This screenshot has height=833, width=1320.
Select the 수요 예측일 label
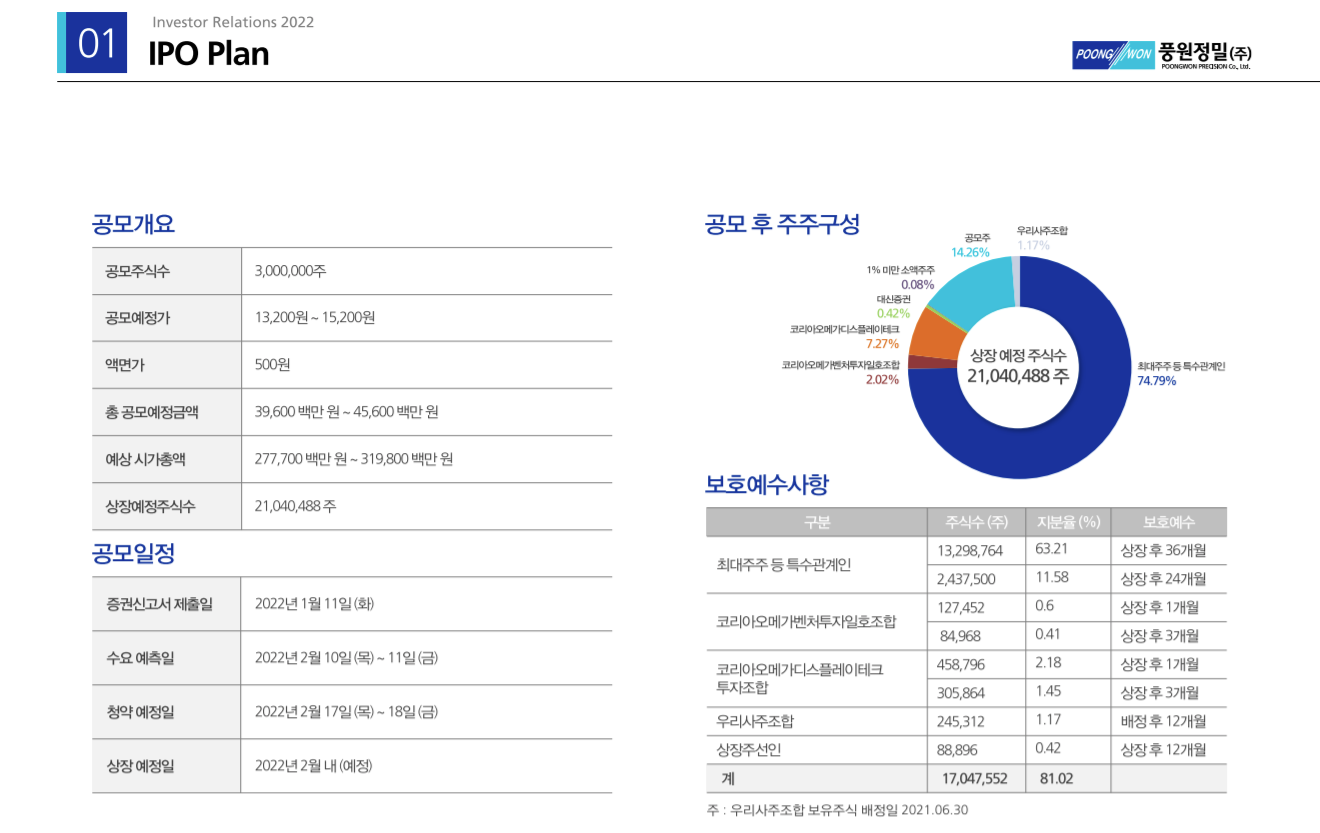[140, 658]
